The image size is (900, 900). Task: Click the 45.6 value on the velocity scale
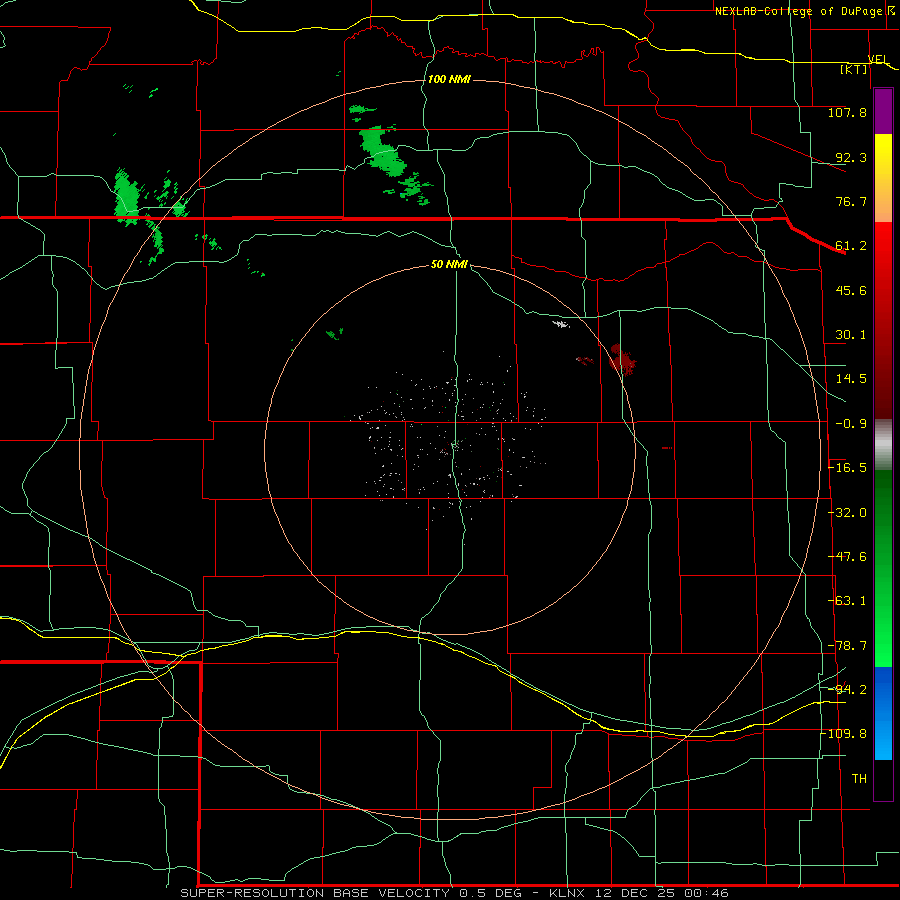tap(851, 290)
